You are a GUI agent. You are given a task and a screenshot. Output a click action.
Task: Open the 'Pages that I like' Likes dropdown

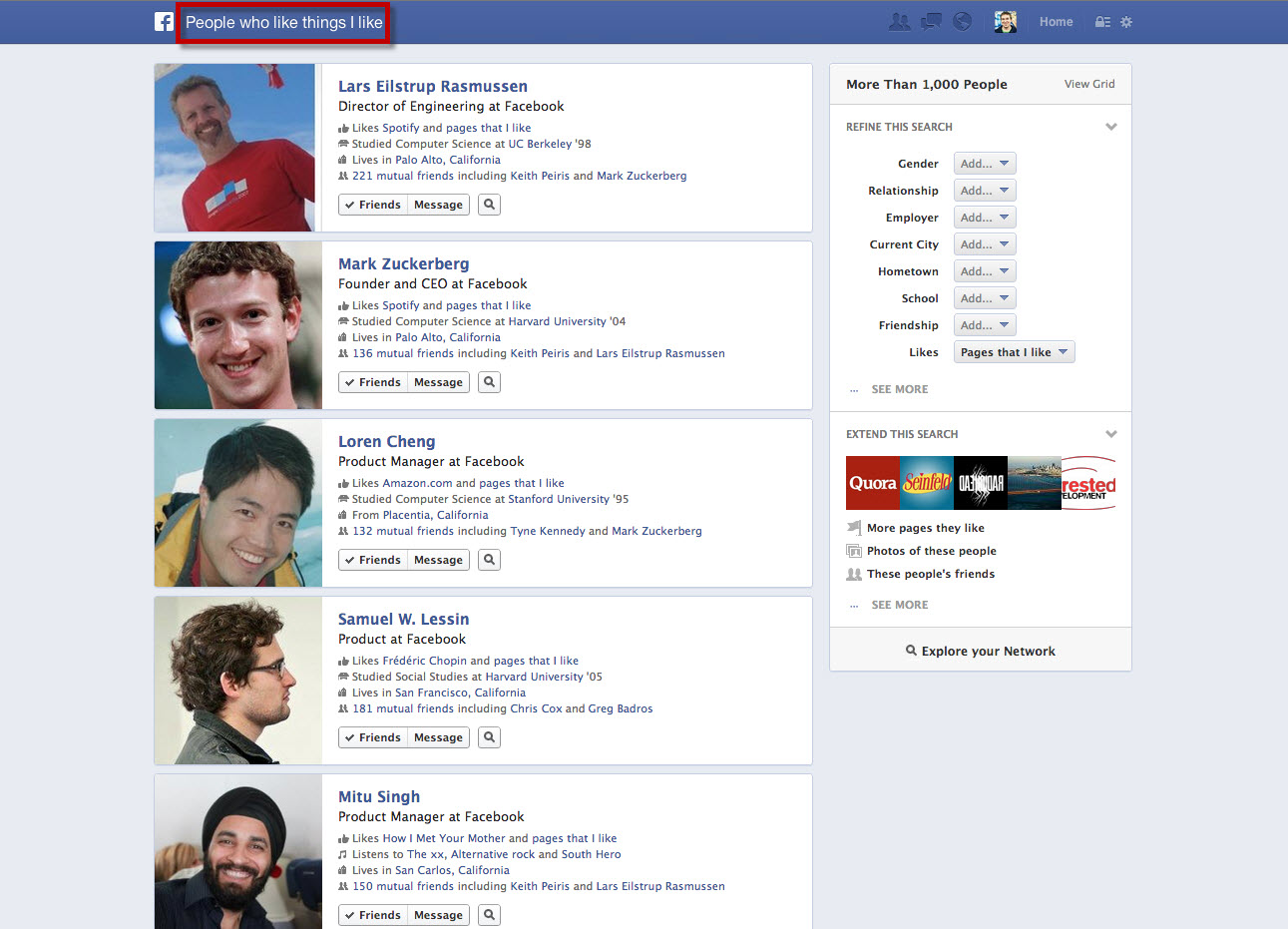1014,351
